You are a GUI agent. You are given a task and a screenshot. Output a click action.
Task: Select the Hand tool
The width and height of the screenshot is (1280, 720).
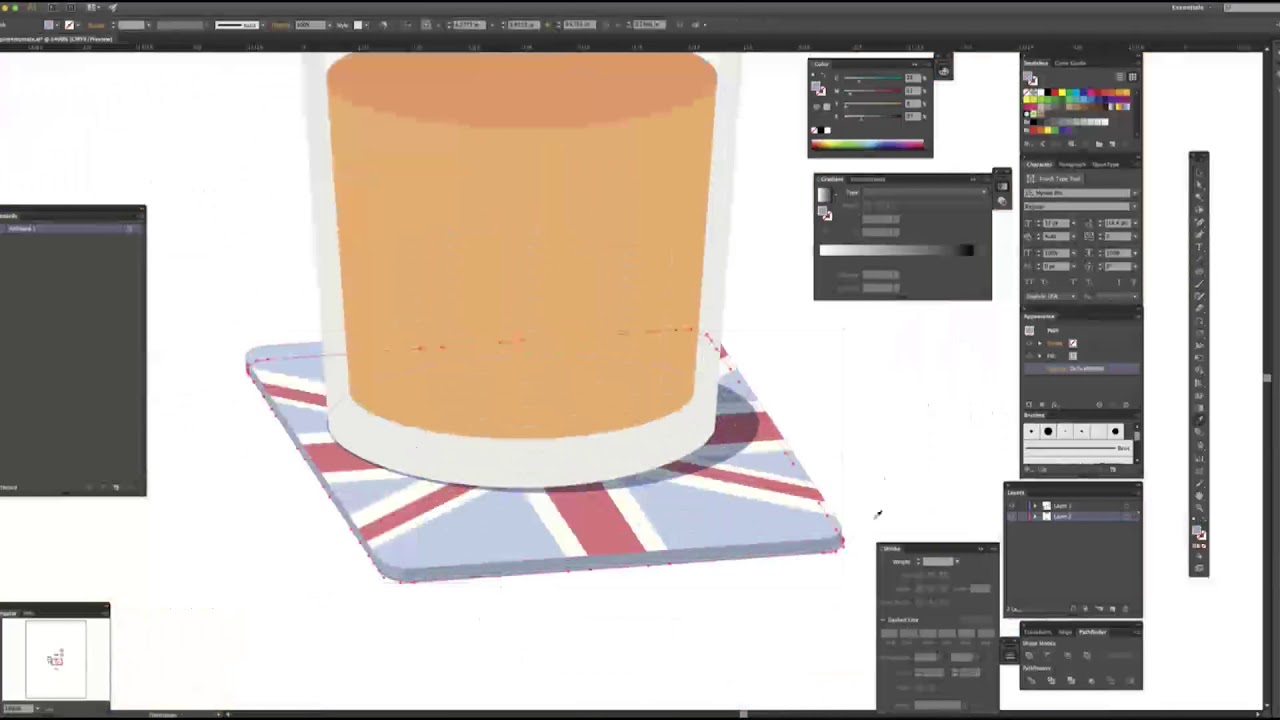click(1199, 494)
